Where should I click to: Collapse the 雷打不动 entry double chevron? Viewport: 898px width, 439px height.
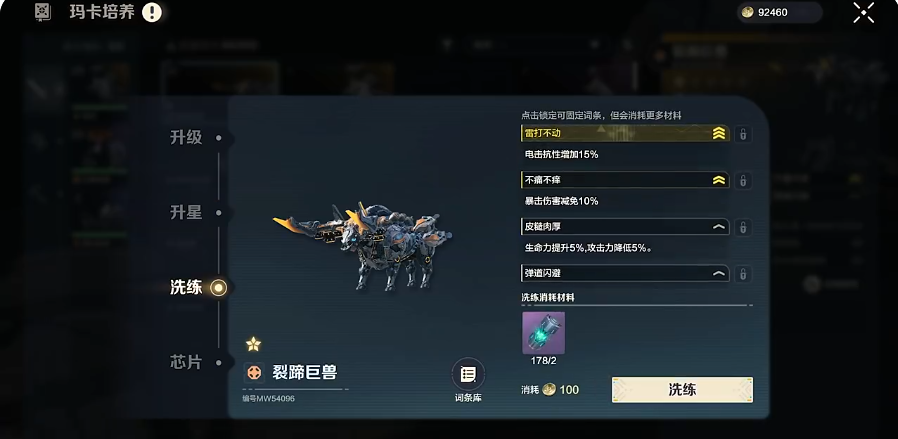tap(719, 134)
